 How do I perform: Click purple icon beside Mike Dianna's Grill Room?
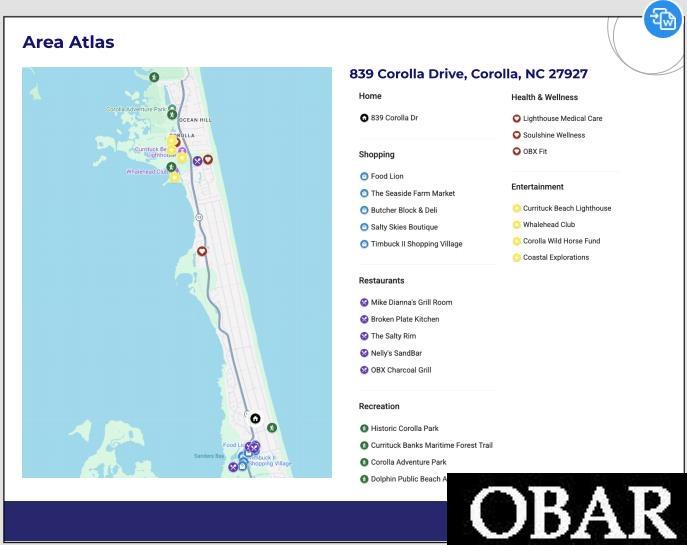click(364, 302)
